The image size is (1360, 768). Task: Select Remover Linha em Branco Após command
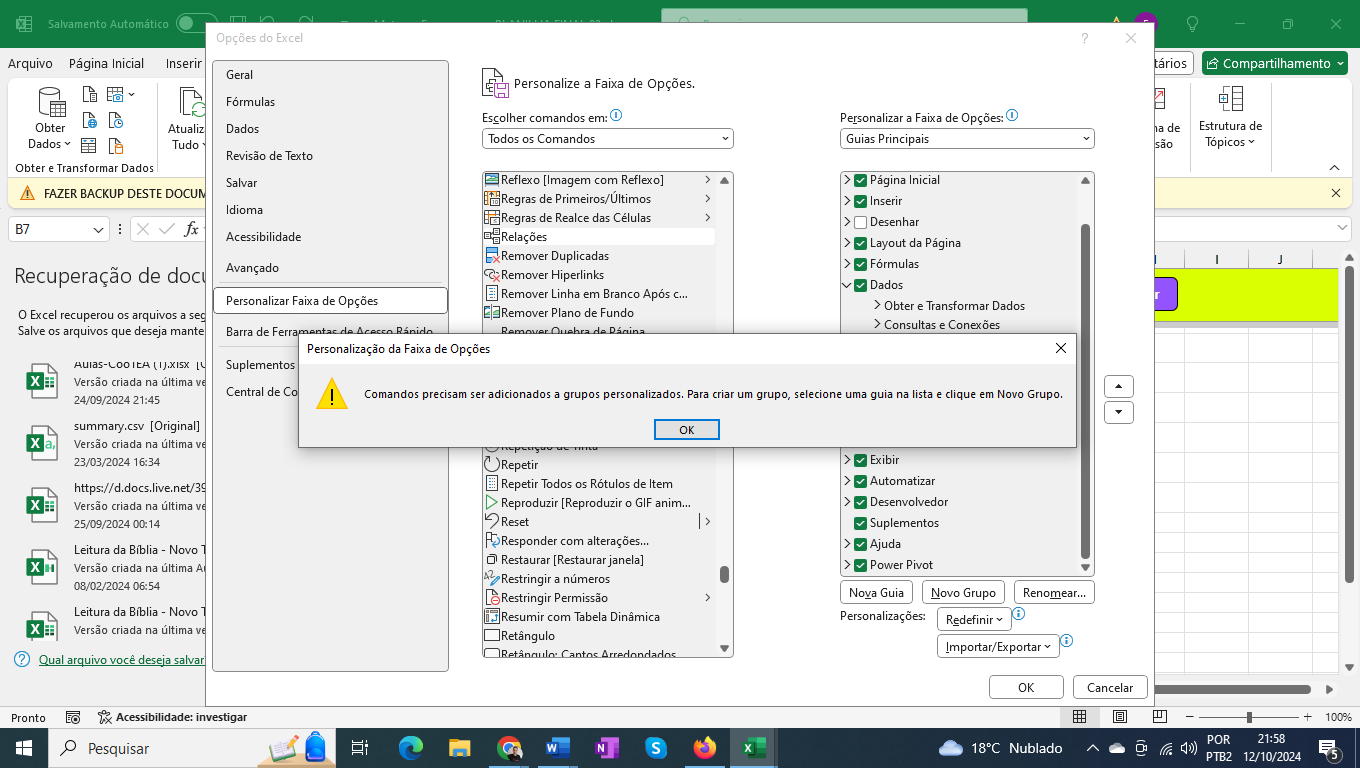599,294
